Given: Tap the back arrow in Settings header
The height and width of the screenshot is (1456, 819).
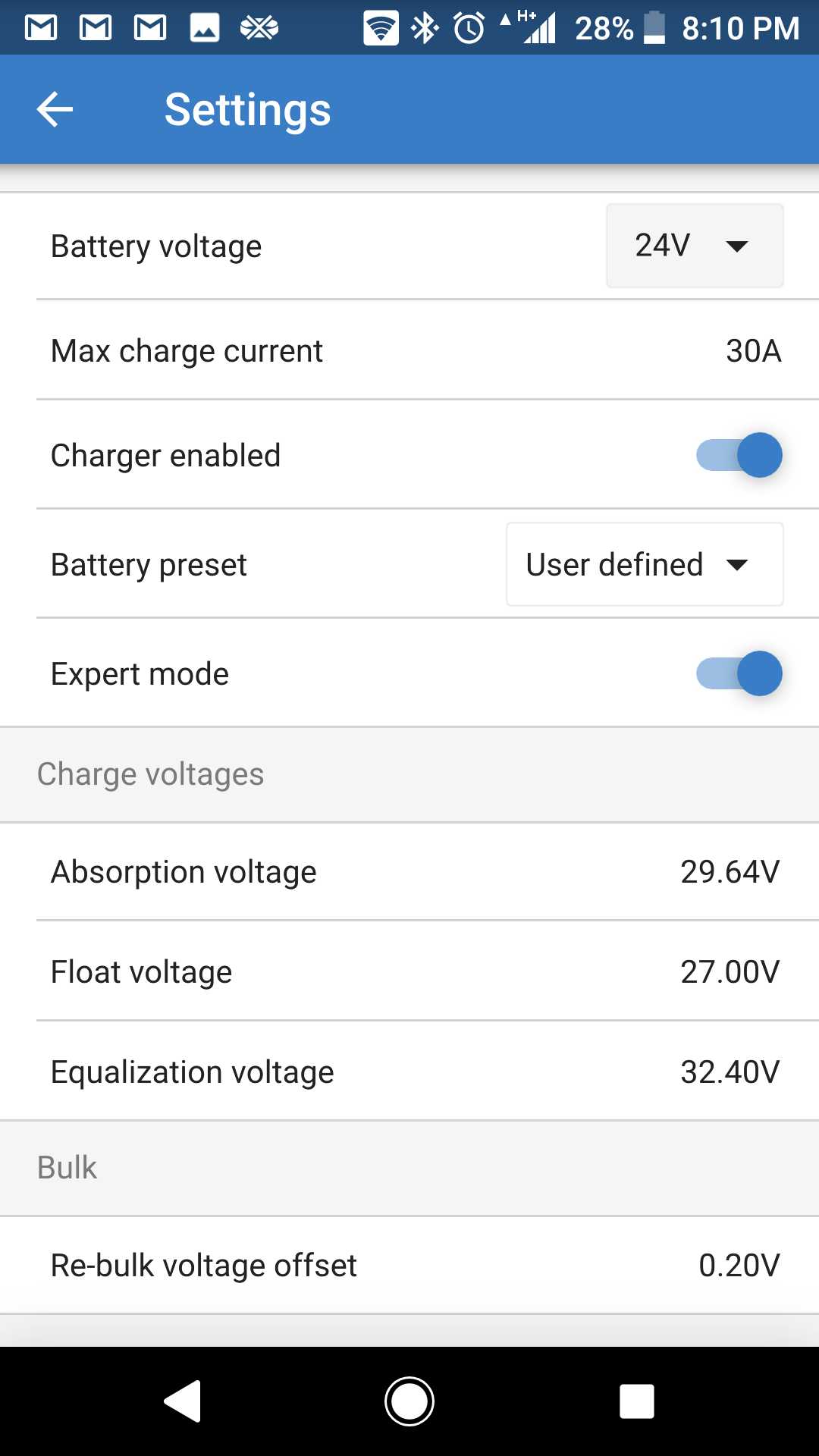Looking at the screenshot, I should [55, 109].
